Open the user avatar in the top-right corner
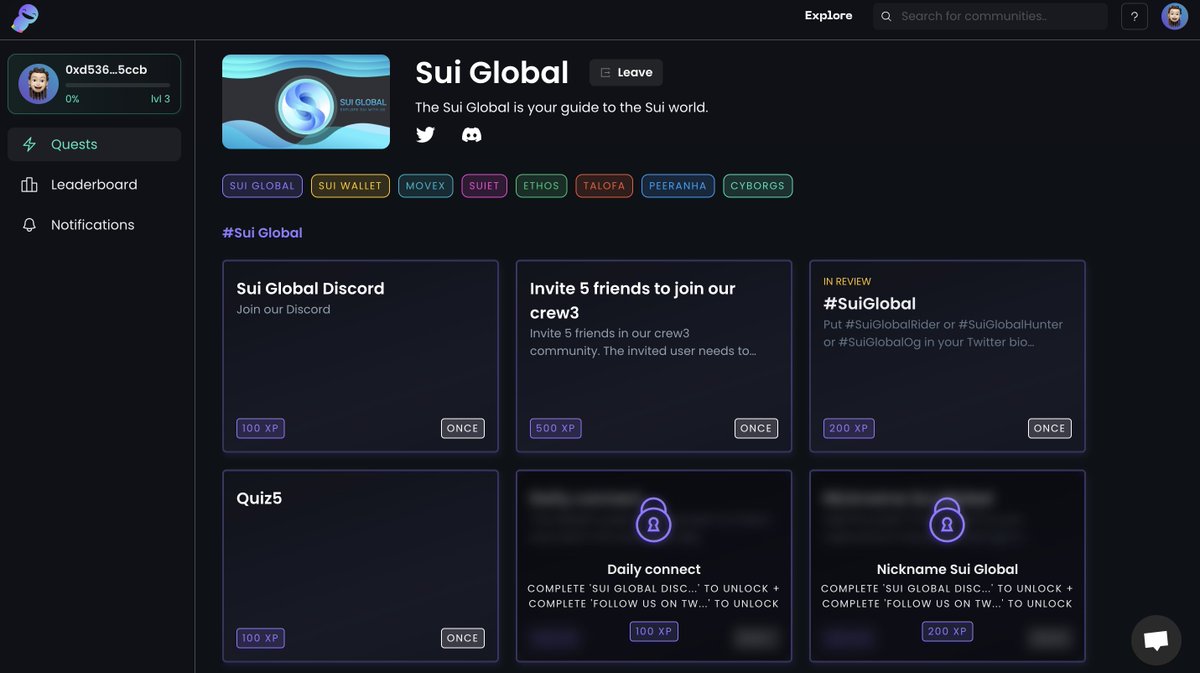The image size is (1200, 673). click(x=1174, y=16)
